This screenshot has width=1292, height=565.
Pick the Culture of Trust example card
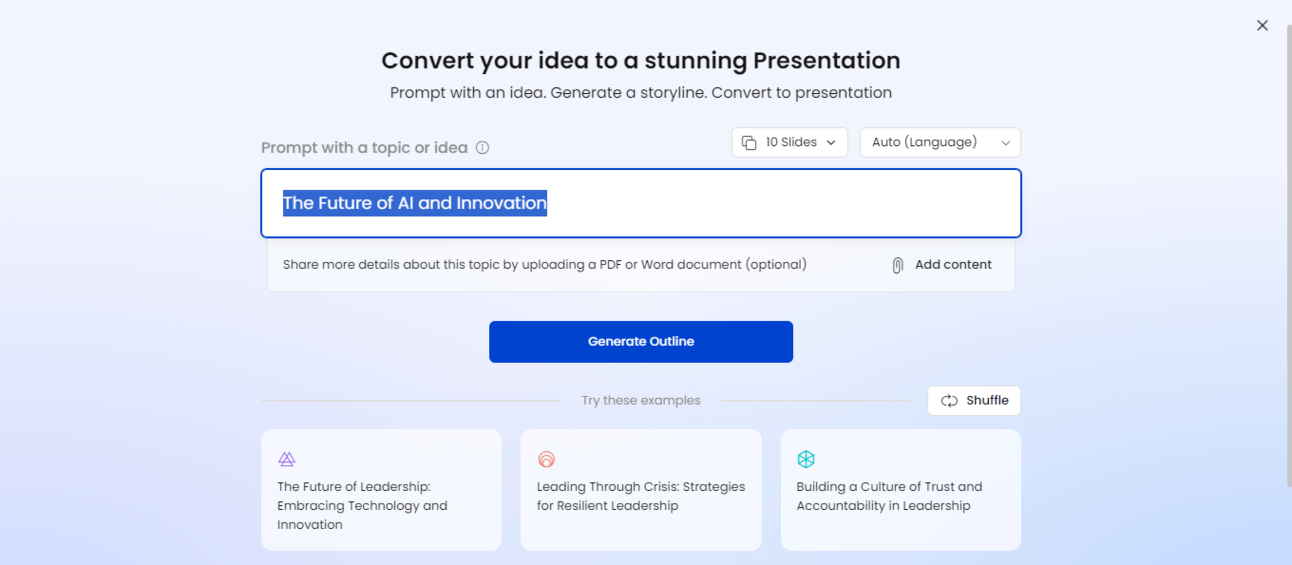(901, 490)
